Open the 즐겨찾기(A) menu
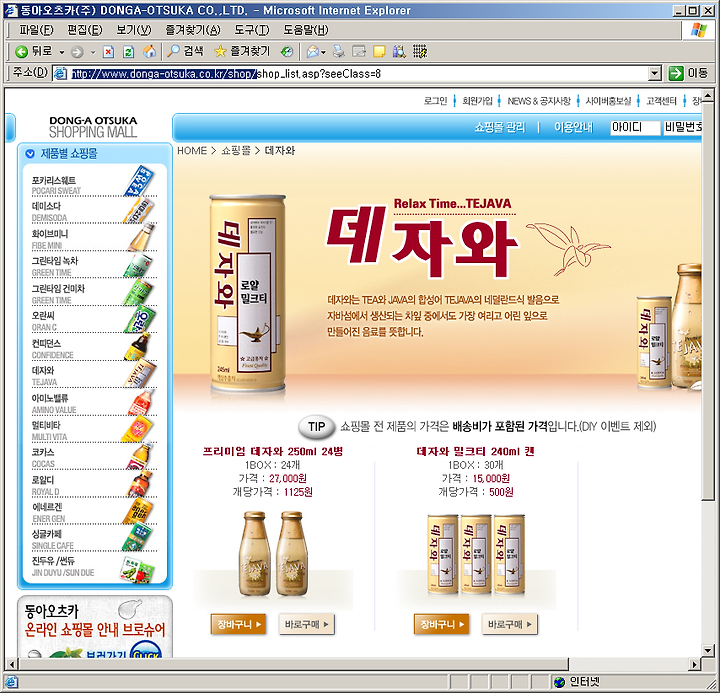720x693 pixels. (x=193, y=30)
